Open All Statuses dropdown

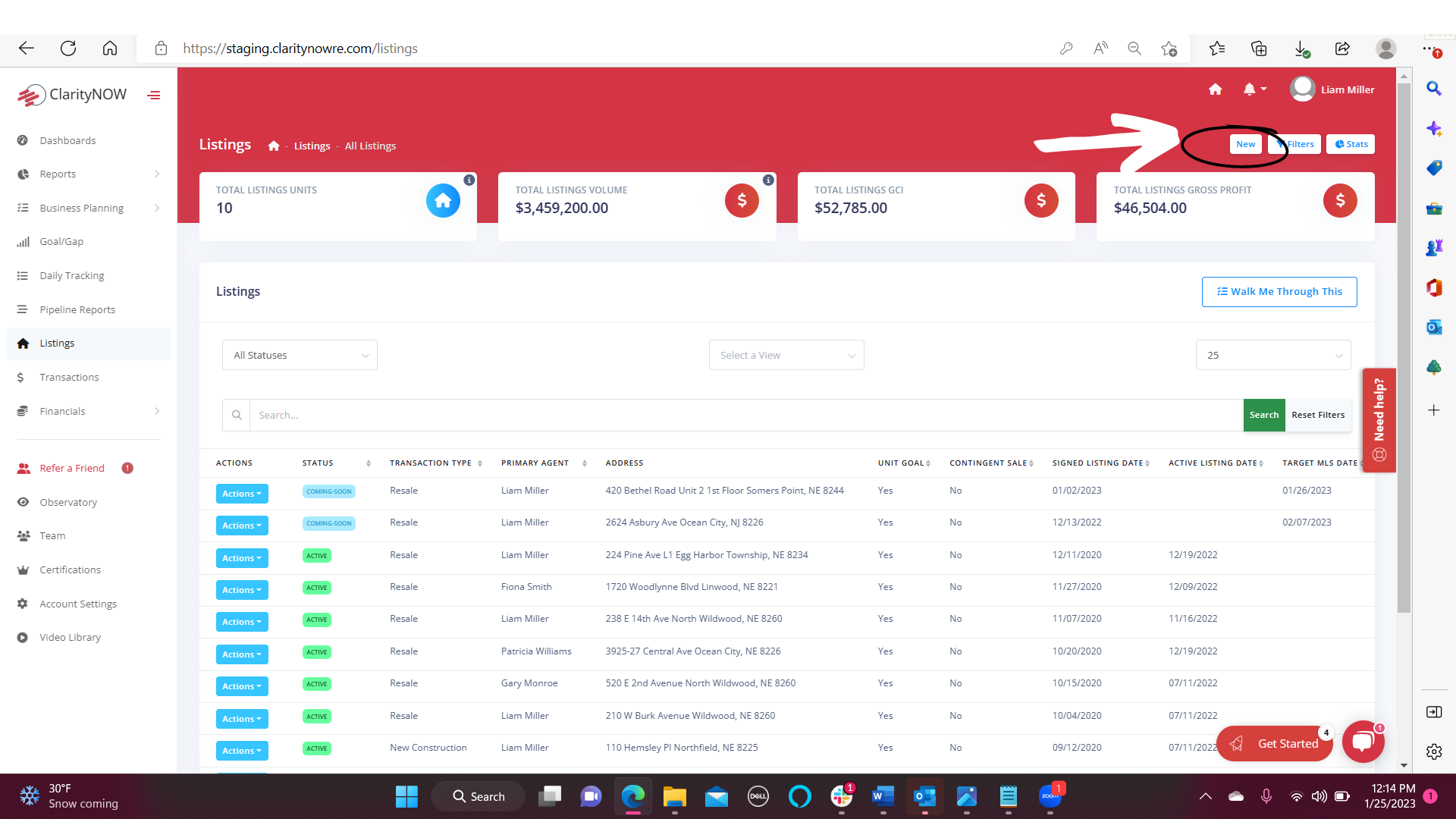coord(300,355)
